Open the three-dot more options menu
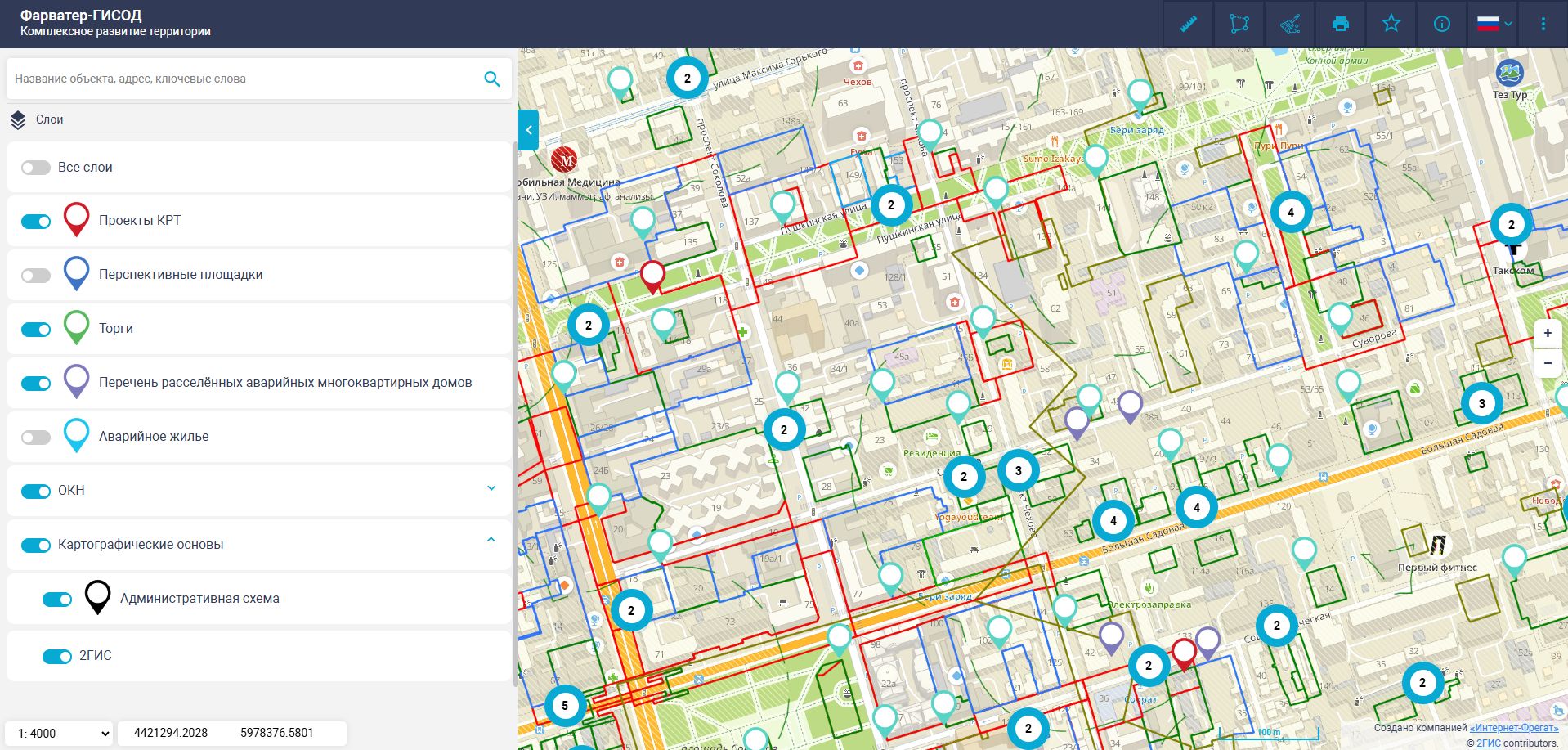The width and height of the screenshot is (1568, 750). pos(1543,24)
